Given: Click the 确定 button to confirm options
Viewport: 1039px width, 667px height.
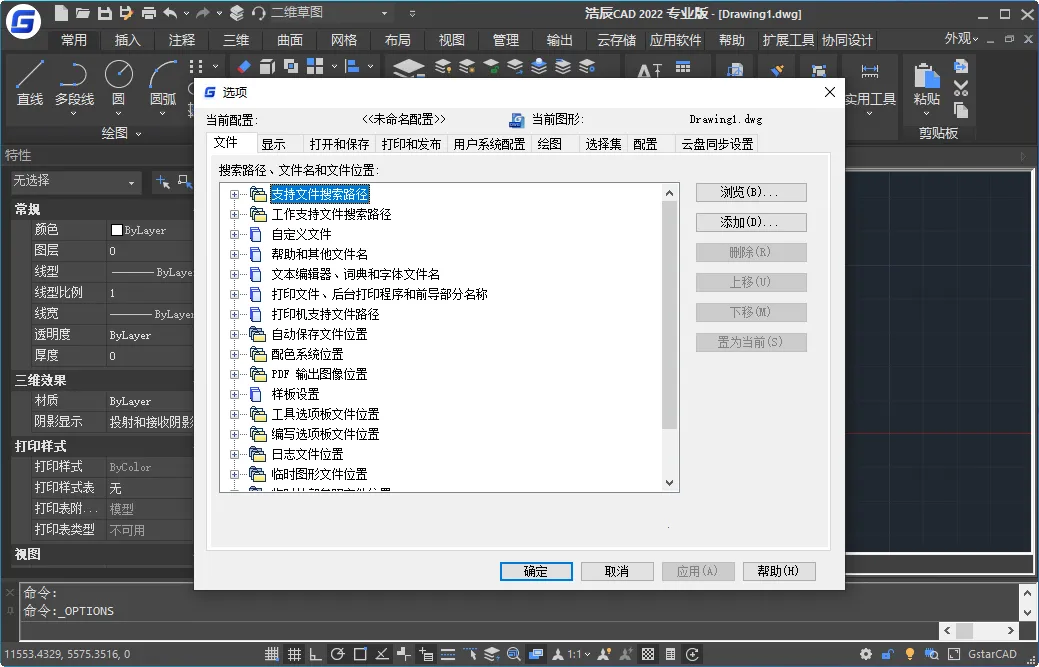Looking at the screenshot, I should pyautogui.click(x=536, y=571).
